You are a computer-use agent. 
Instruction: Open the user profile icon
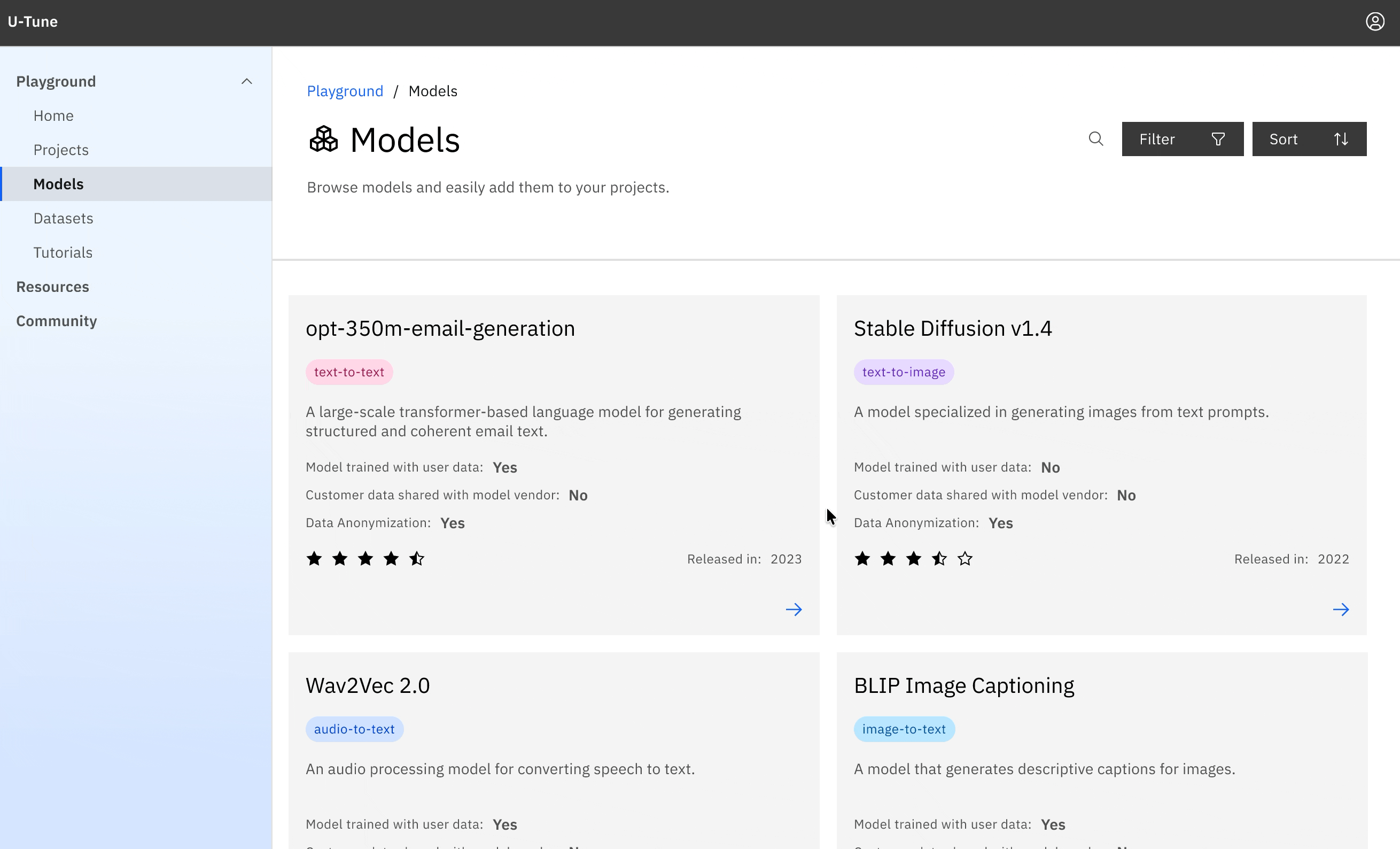pos(1374,21)
